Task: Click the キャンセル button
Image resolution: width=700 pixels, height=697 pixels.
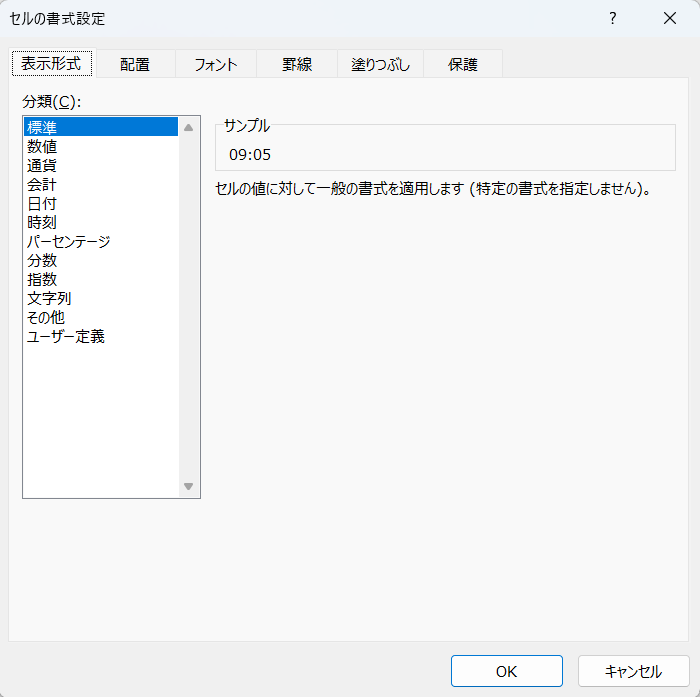Action: tap(633, 671)
